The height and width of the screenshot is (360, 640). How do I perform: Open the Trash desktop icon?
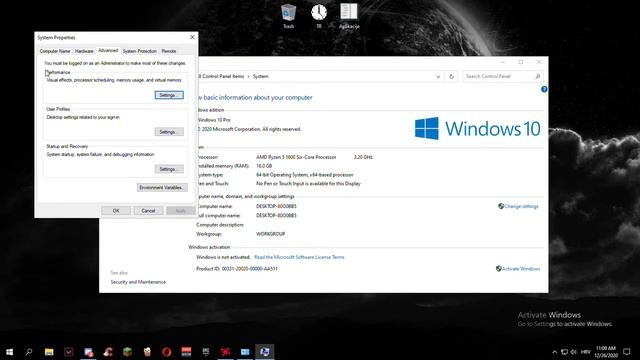coord(289,16)
